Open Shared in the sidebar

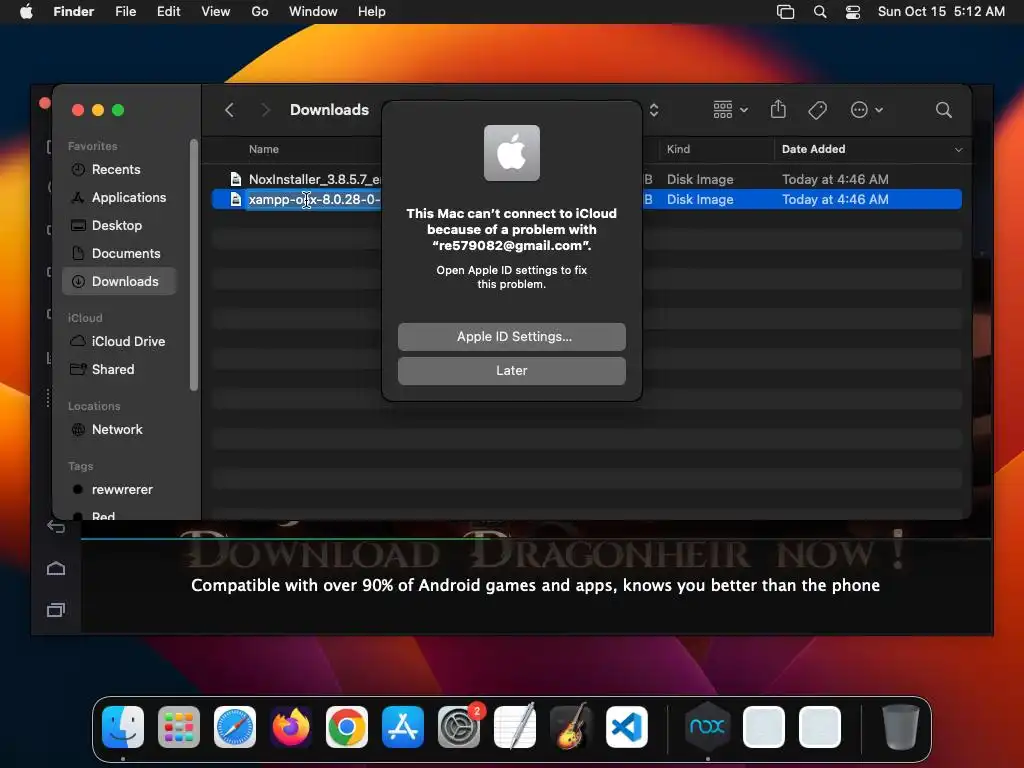(120, 370)
